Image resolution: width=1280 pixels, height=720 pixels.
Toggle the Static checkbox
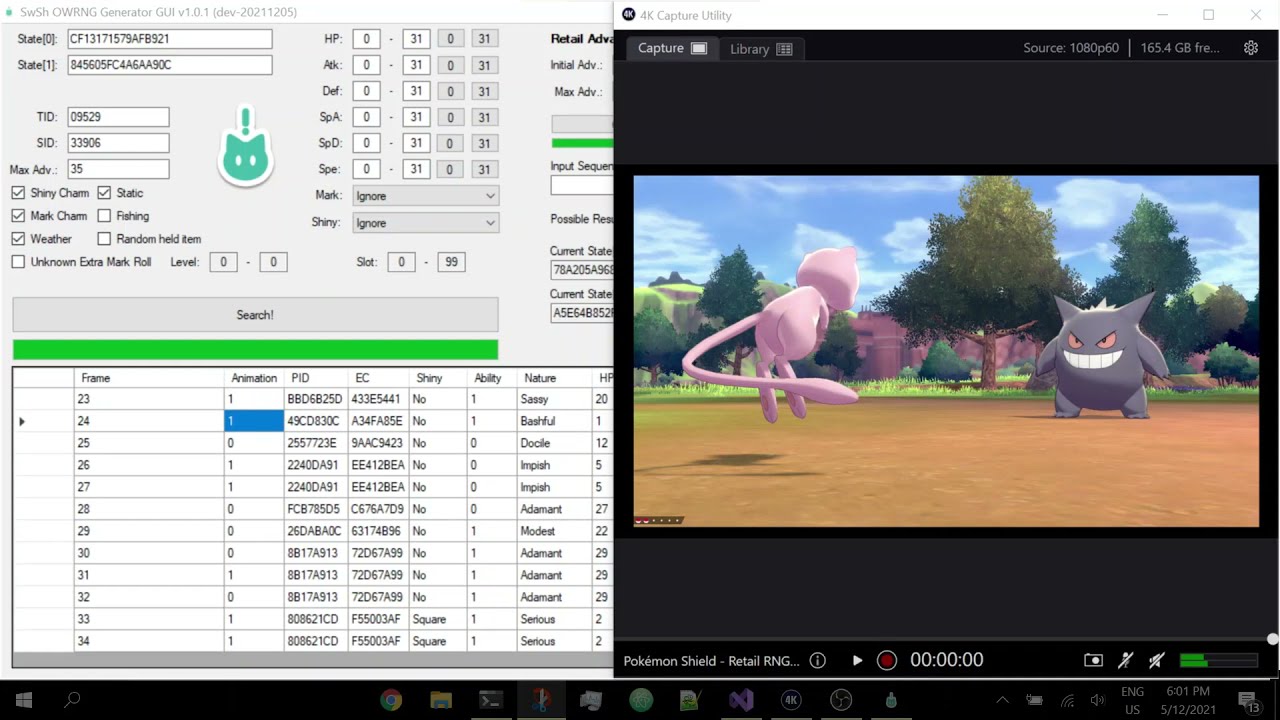[x=104, y=193]
